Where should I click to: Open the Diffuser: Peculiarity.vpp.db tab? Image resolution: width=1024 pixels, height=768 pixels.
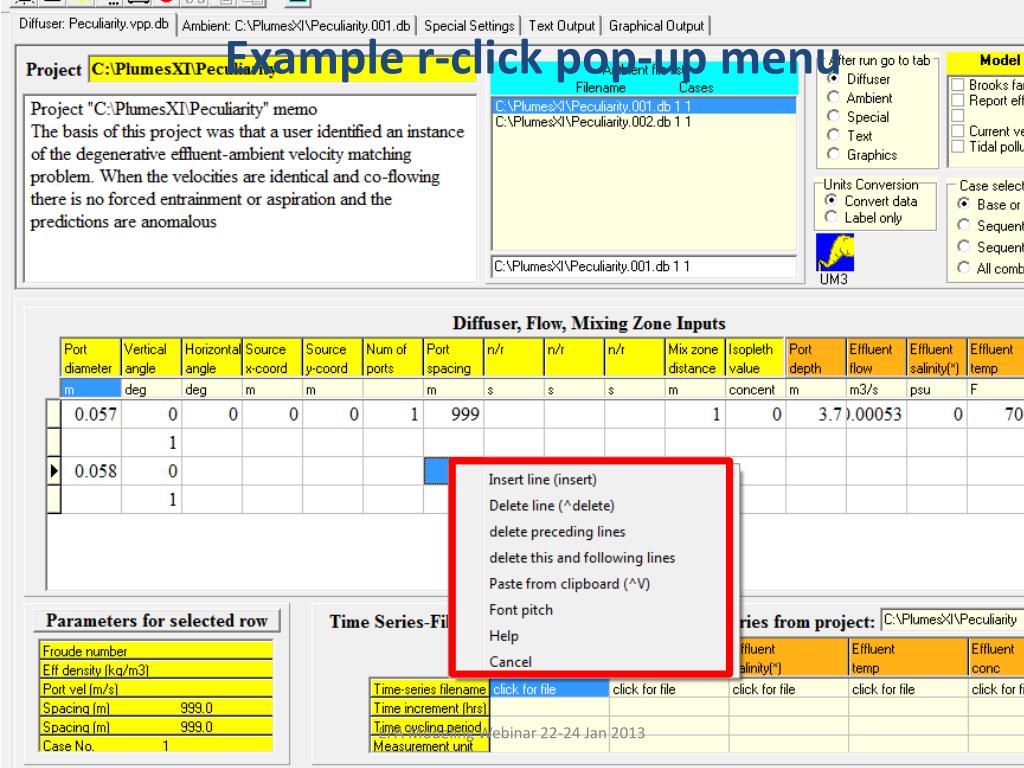(93, 25)
